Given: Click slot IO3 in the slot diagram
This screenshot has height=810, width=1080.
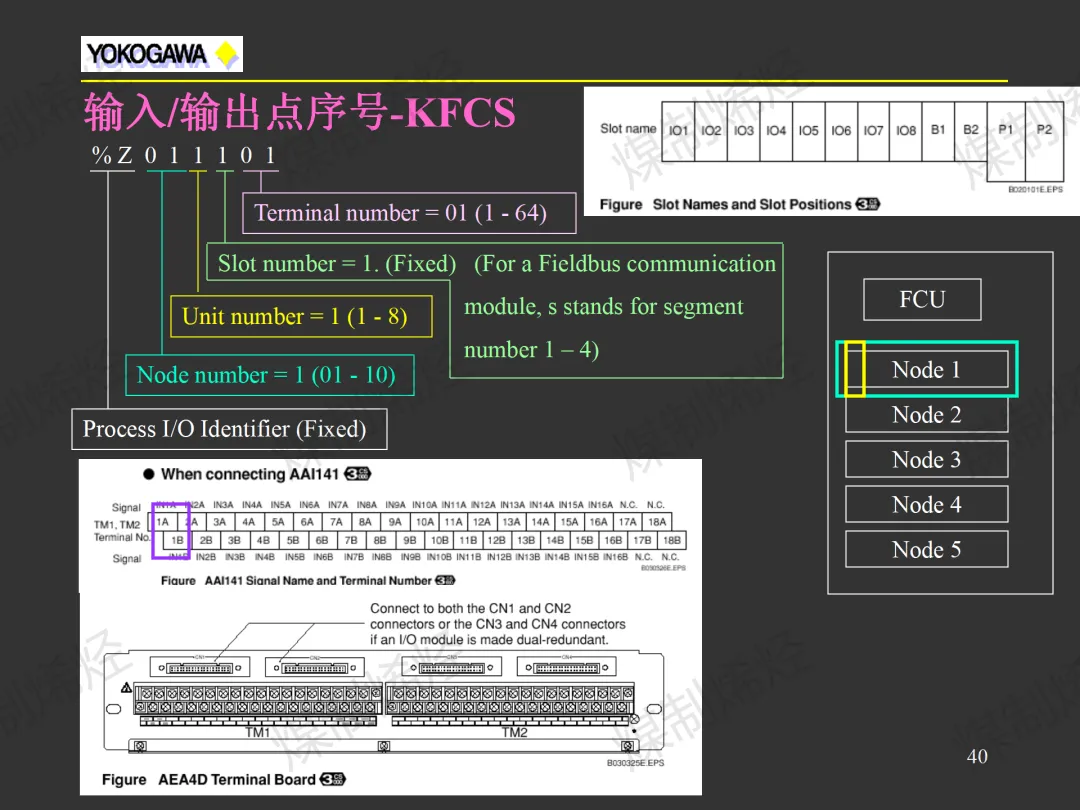Looking at the screenshot, I should 743,131.
